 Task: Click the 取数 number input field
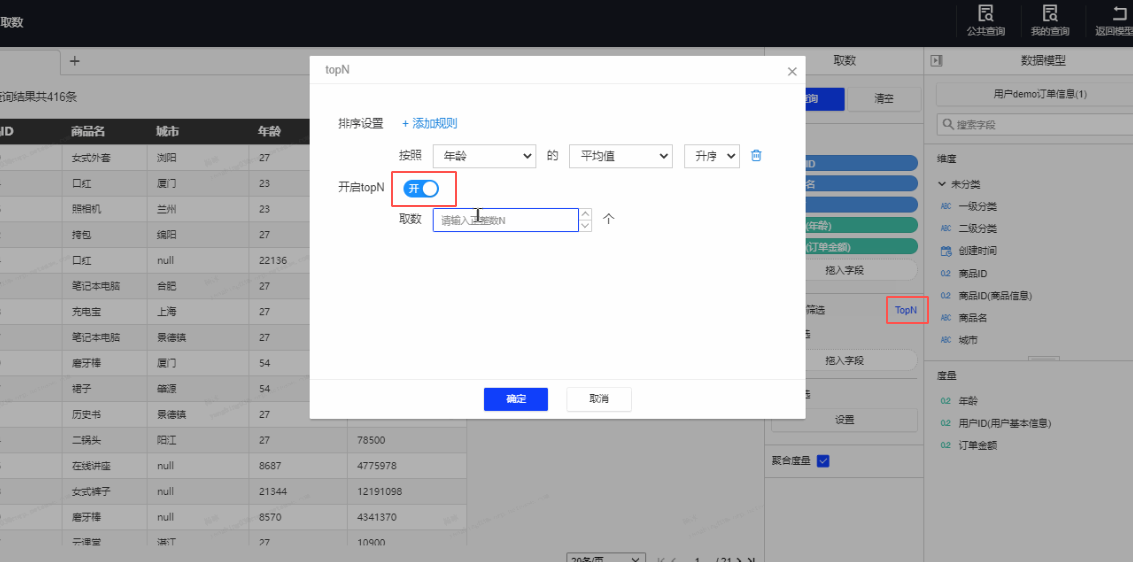(505, 220)
